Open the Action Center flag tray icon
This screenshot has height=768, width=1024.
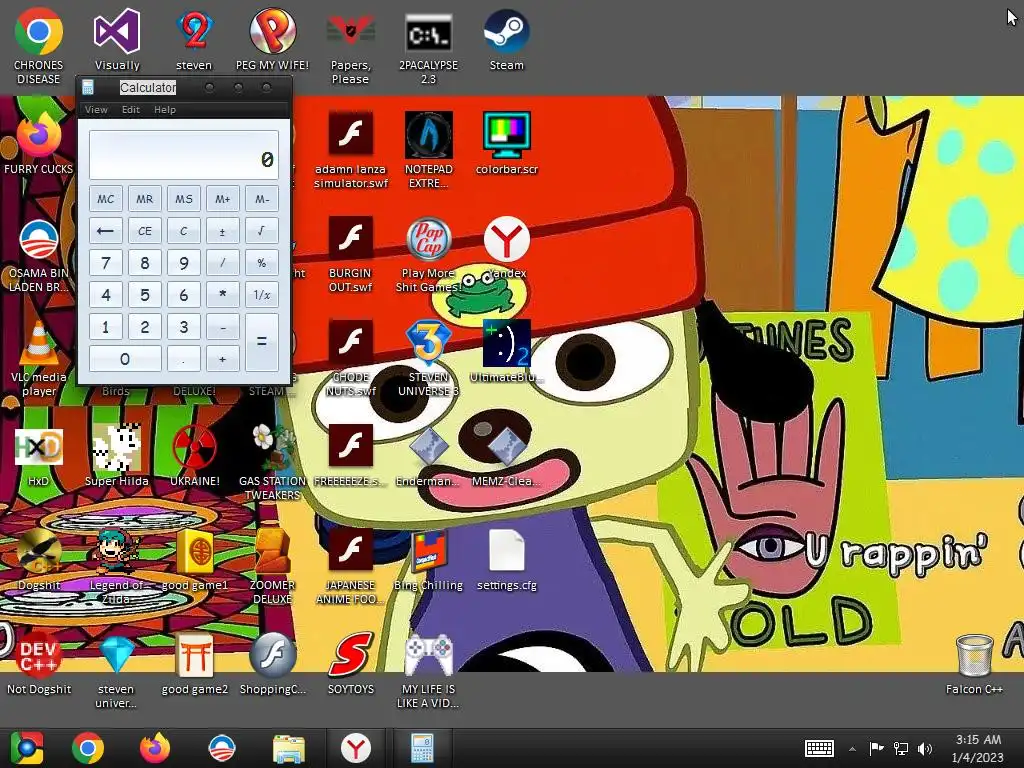(876, 749)
